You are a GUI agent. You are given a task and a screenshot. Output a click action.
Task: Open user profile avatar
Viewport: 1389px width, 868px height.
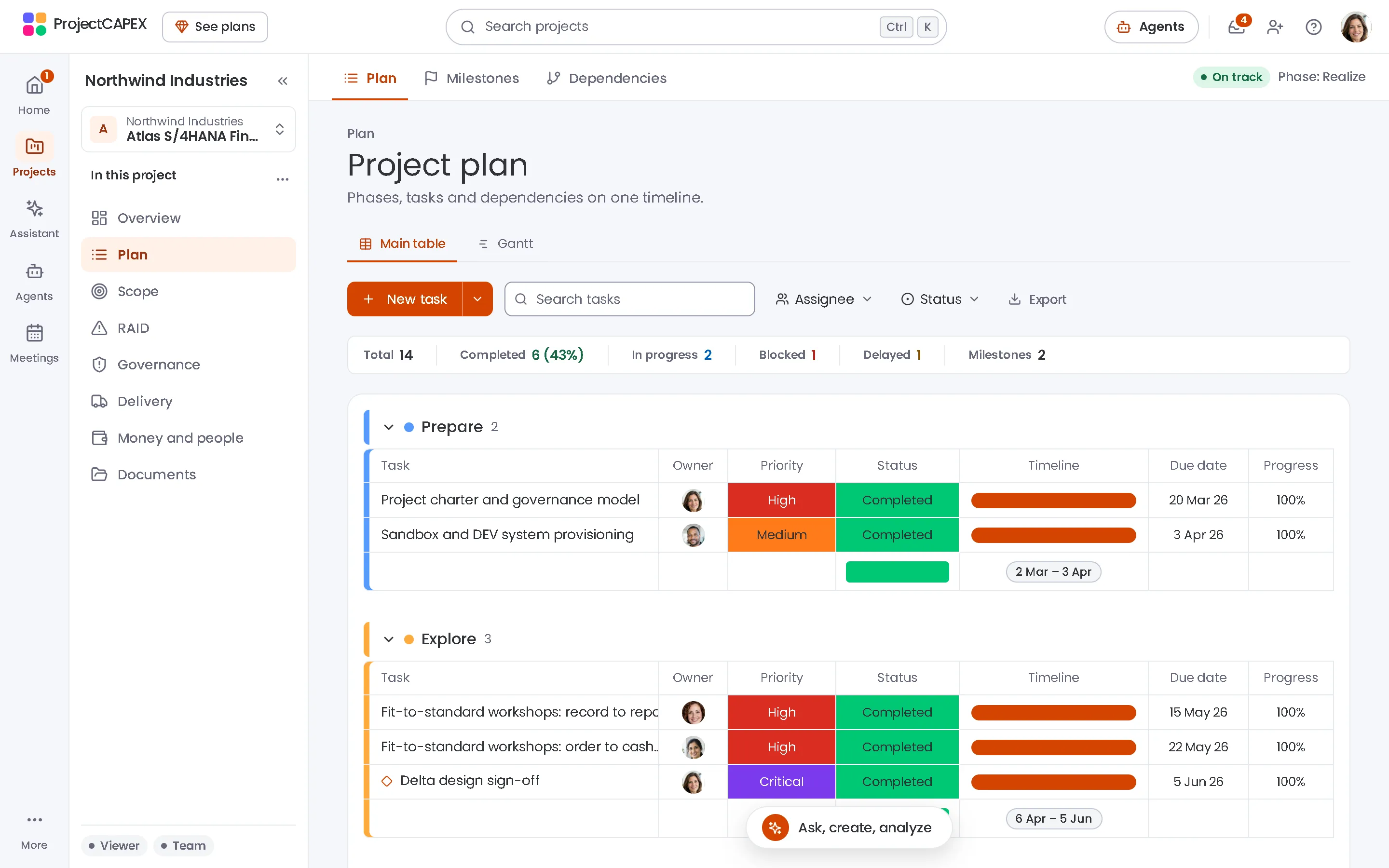(x=1356, y=27)
